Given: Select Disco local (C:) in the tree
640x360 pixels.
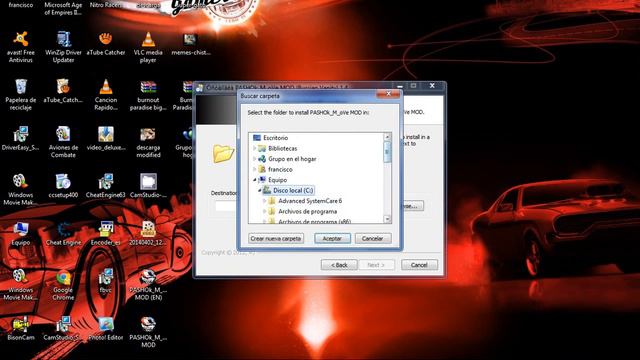Looking at the screenshot, I should pos(293,191).
